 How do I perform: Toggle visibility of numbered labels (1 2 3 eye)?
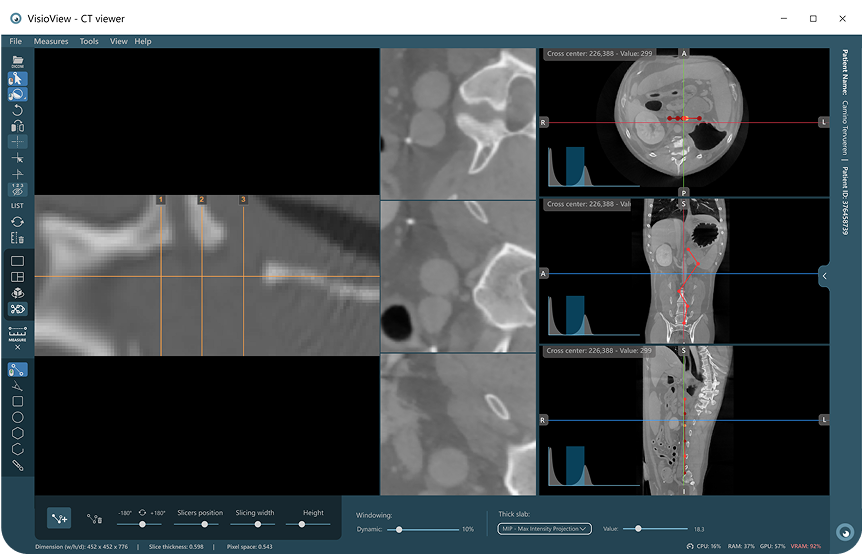point(18,189)
